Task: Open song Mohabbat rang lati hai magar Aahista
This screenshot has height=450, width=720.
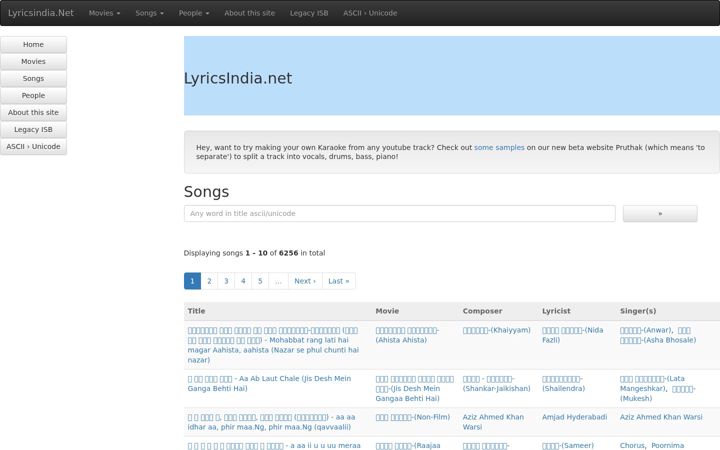Action: tap(273, 345)
